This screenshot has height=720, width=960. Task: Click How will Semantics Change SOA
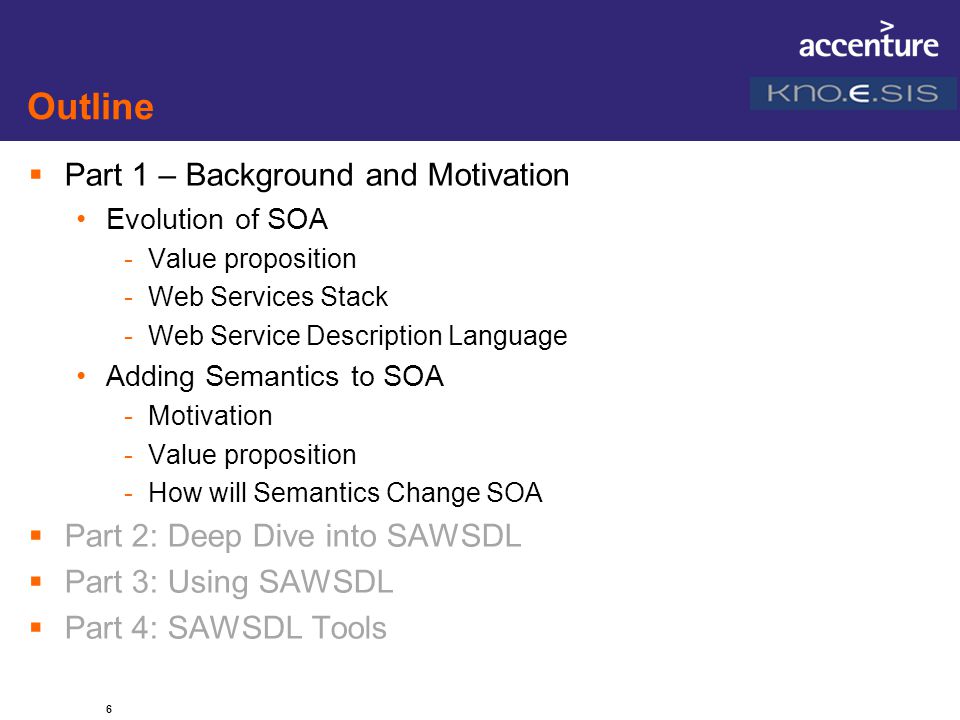(x=345, y=493)
